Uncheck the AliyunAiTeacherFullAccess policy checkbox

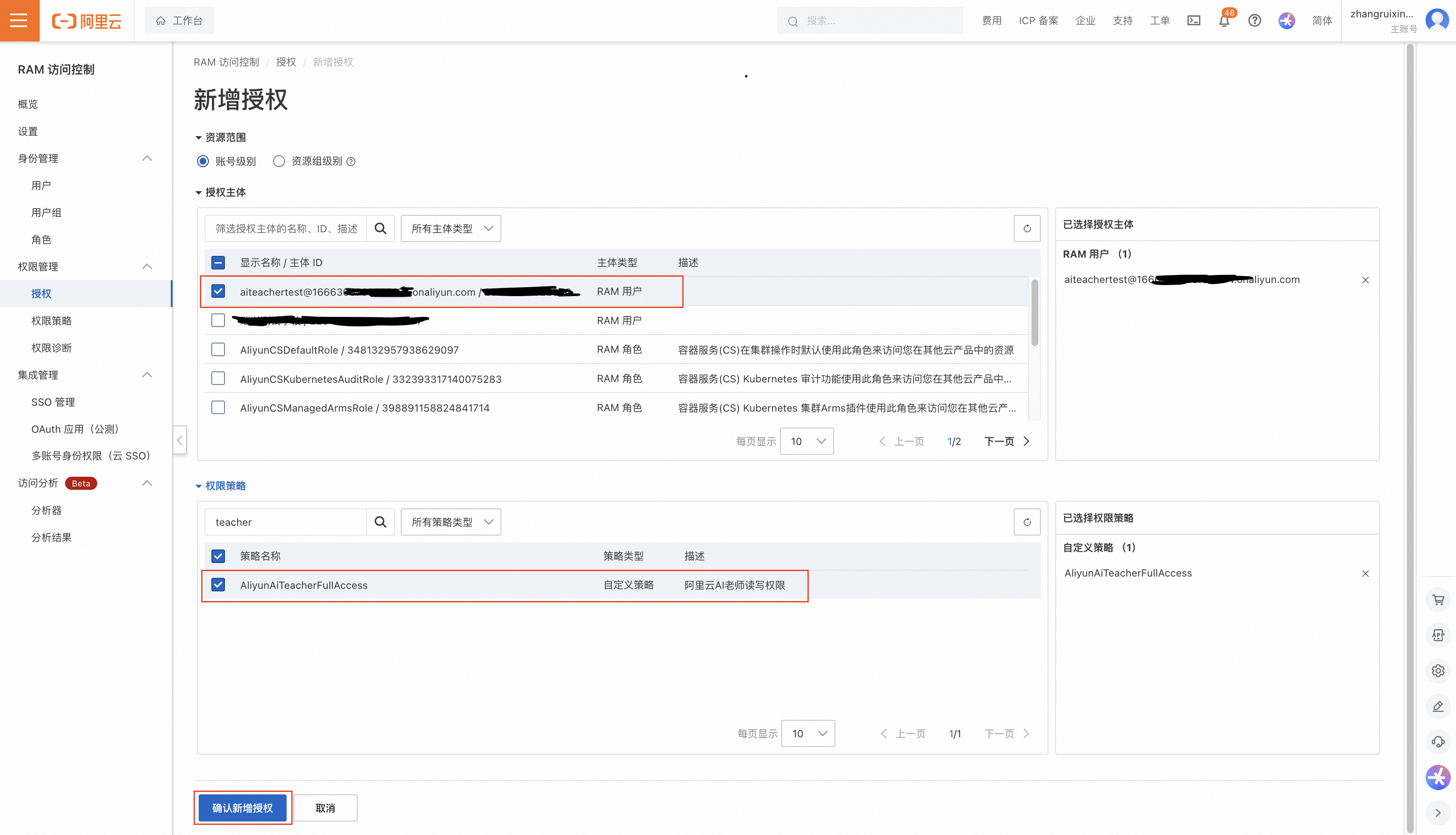coord(218,585)
